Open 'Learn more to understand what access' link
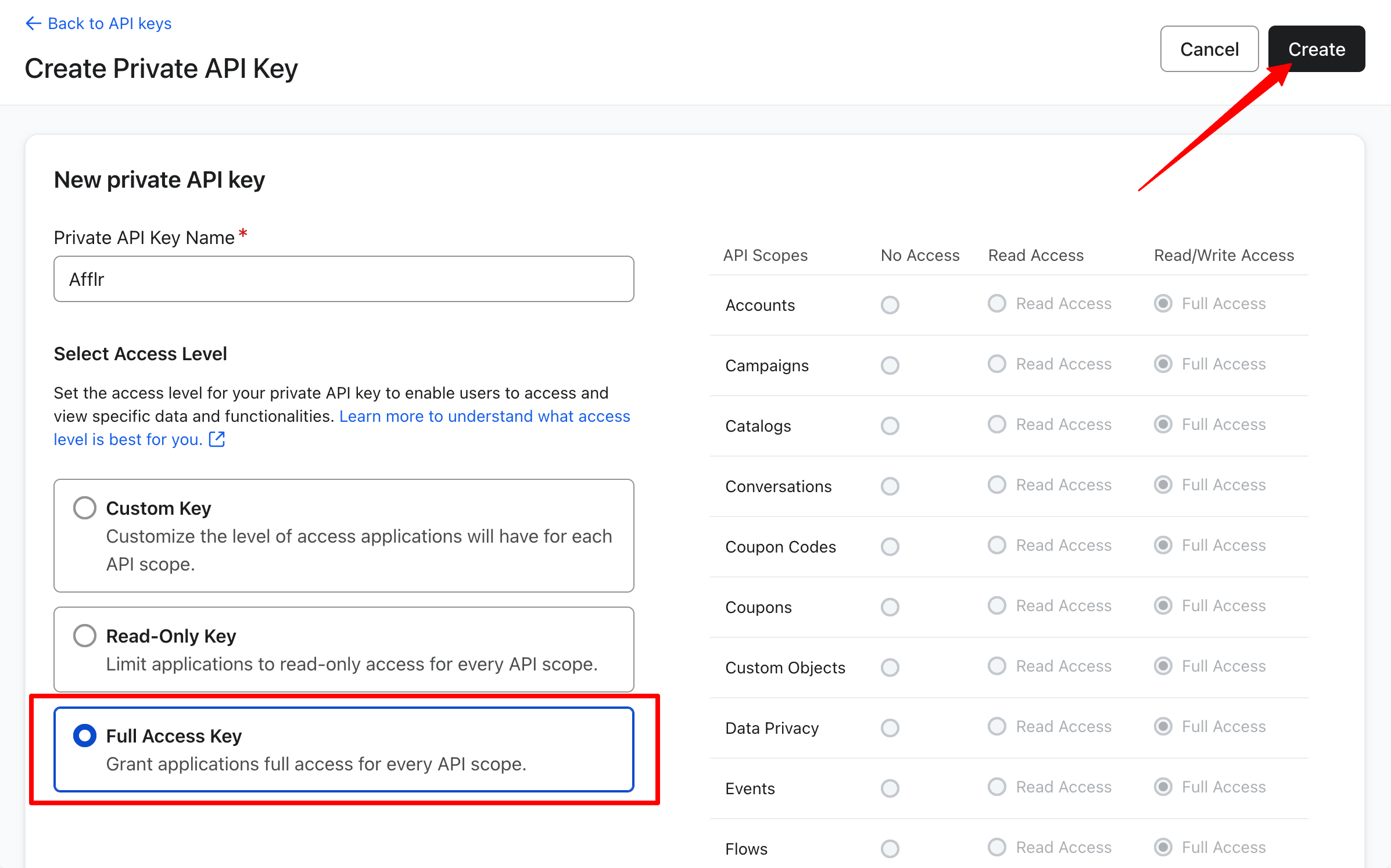The height and width of the screenshot is (868, 1391). pos(484,416)
